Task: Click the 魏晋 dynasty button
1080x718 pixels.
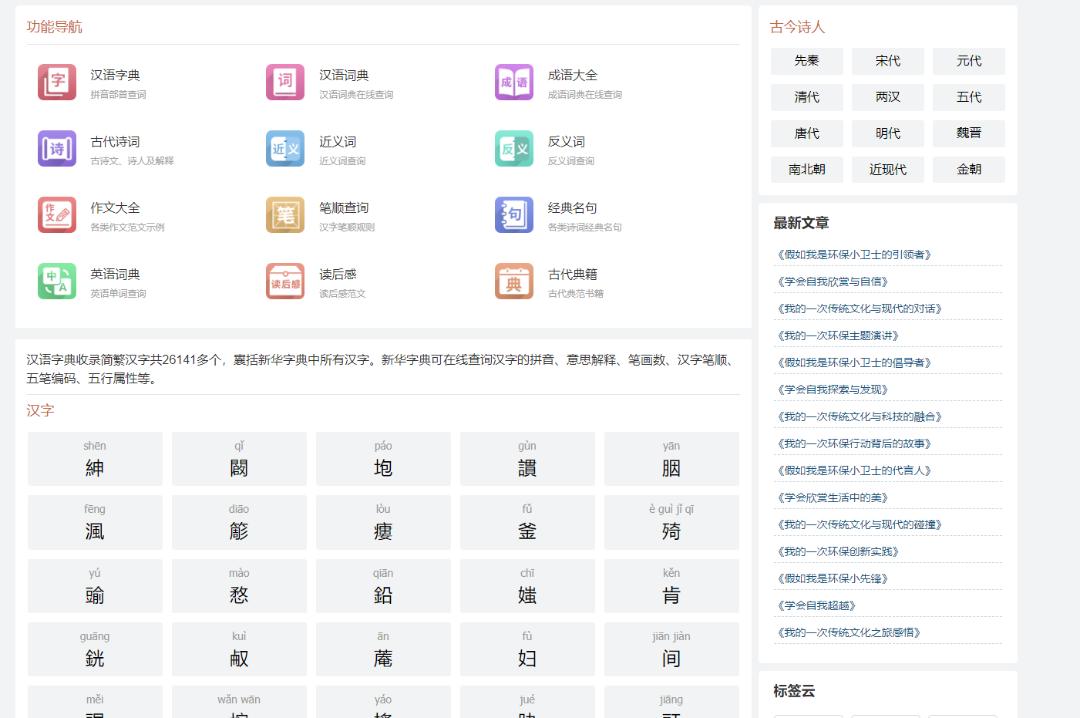Action: (969, 133)
